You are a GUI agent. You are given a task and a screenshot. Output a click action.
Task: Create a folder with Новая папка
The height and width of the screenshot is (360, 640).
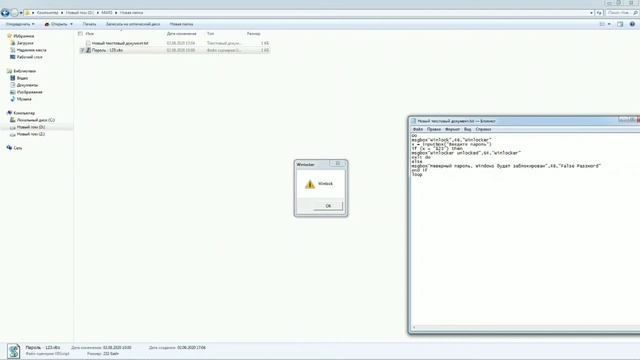(181, 24)
